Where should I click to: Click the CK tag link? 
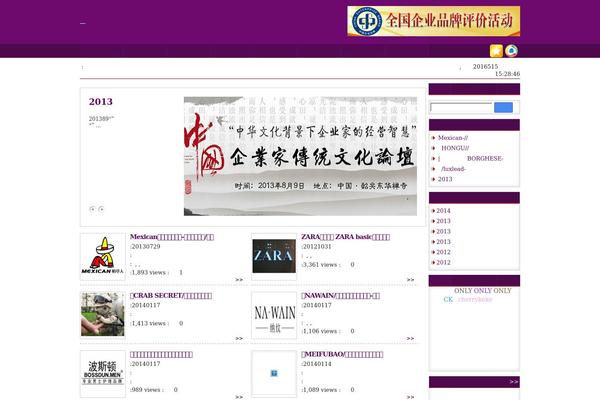click(x=448, y=299)
